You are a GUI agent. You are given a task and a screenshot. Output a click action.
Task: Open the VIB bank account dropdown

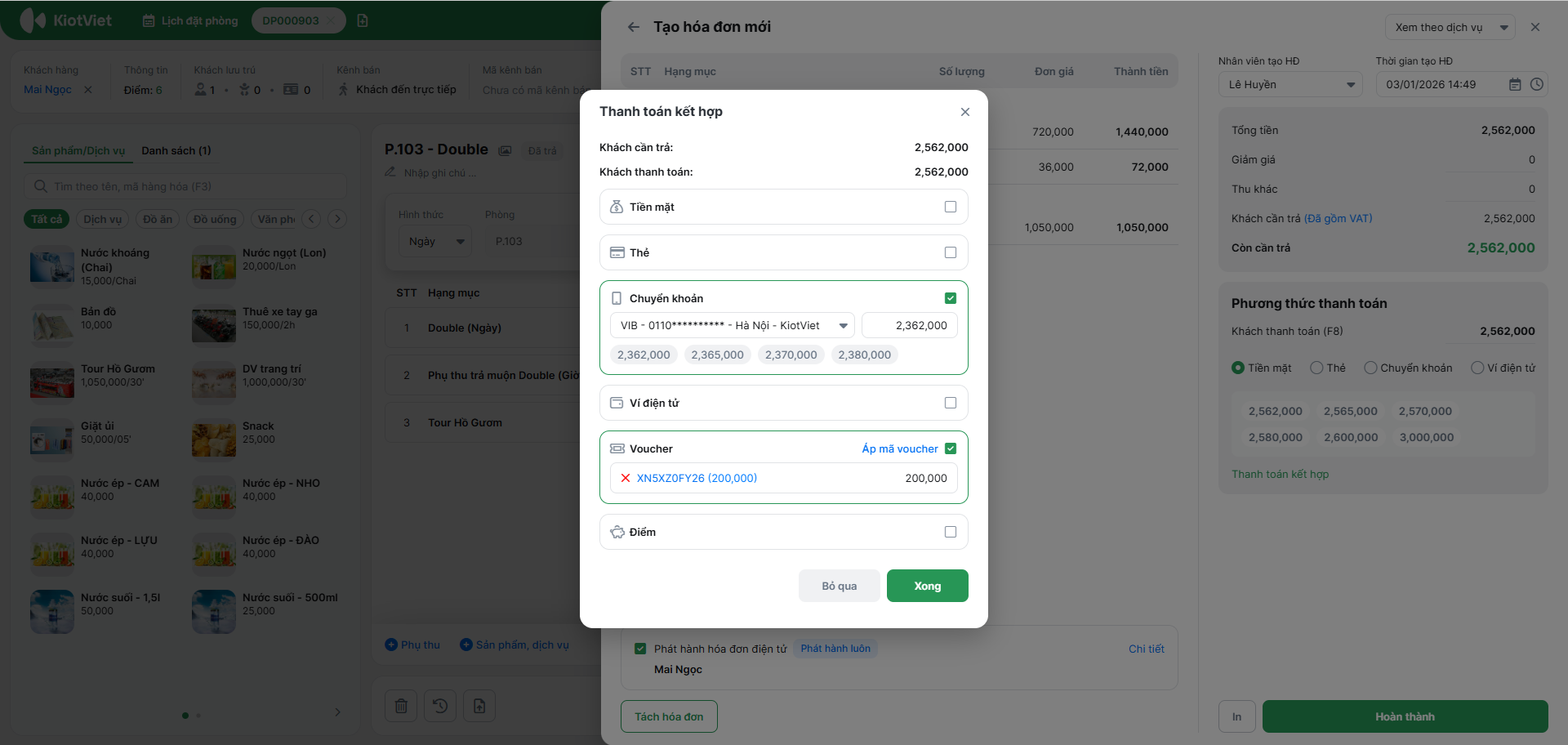click(733, 325)
